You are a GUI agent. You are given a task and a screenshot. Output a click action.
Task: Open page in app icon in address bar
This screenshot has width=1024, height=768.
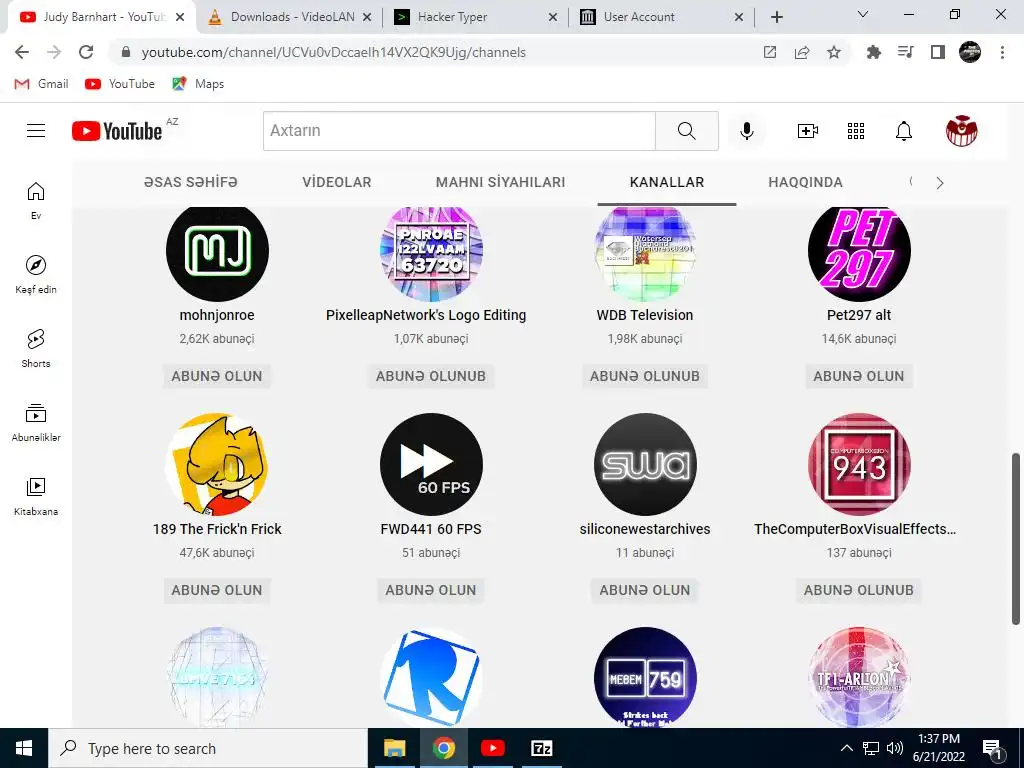(x=770, y=52)
